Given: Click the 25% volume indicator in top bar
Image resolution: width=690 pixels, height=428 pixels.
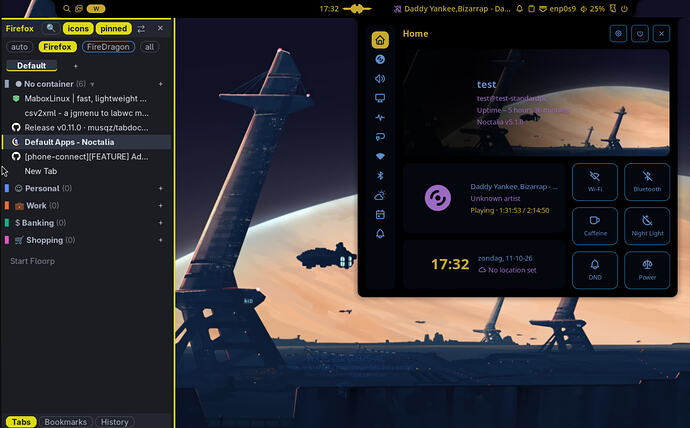Looking at the screenshot, I should pyautogui.click(x=592, y=8).
